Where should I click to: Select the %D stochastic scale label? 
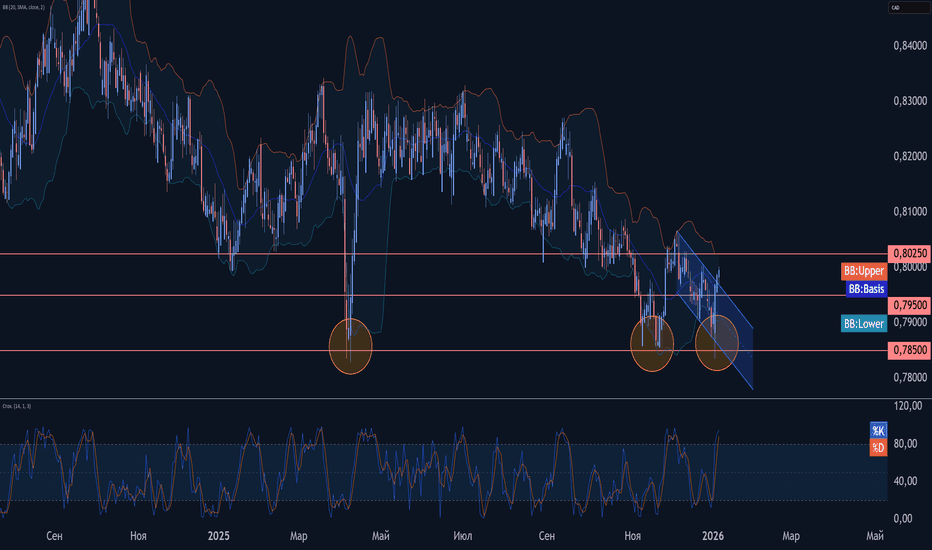click(878, 447)
